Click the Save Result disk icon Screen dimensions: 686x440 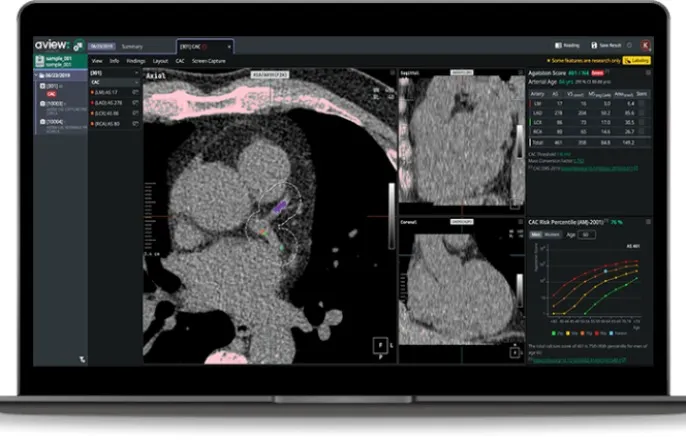pos(594,45)
